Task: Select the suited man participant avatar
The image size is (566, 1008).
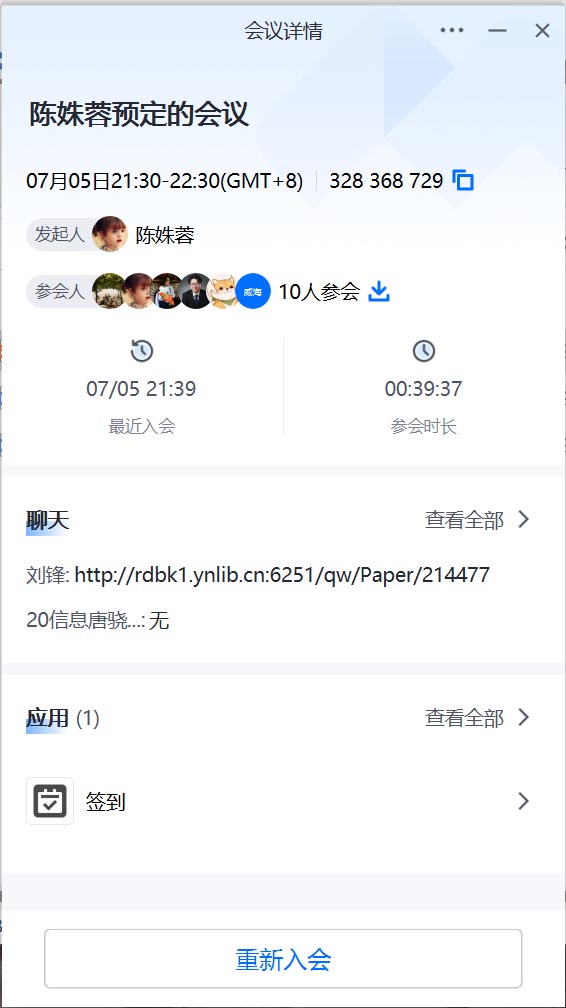Action: pos(196,292)
